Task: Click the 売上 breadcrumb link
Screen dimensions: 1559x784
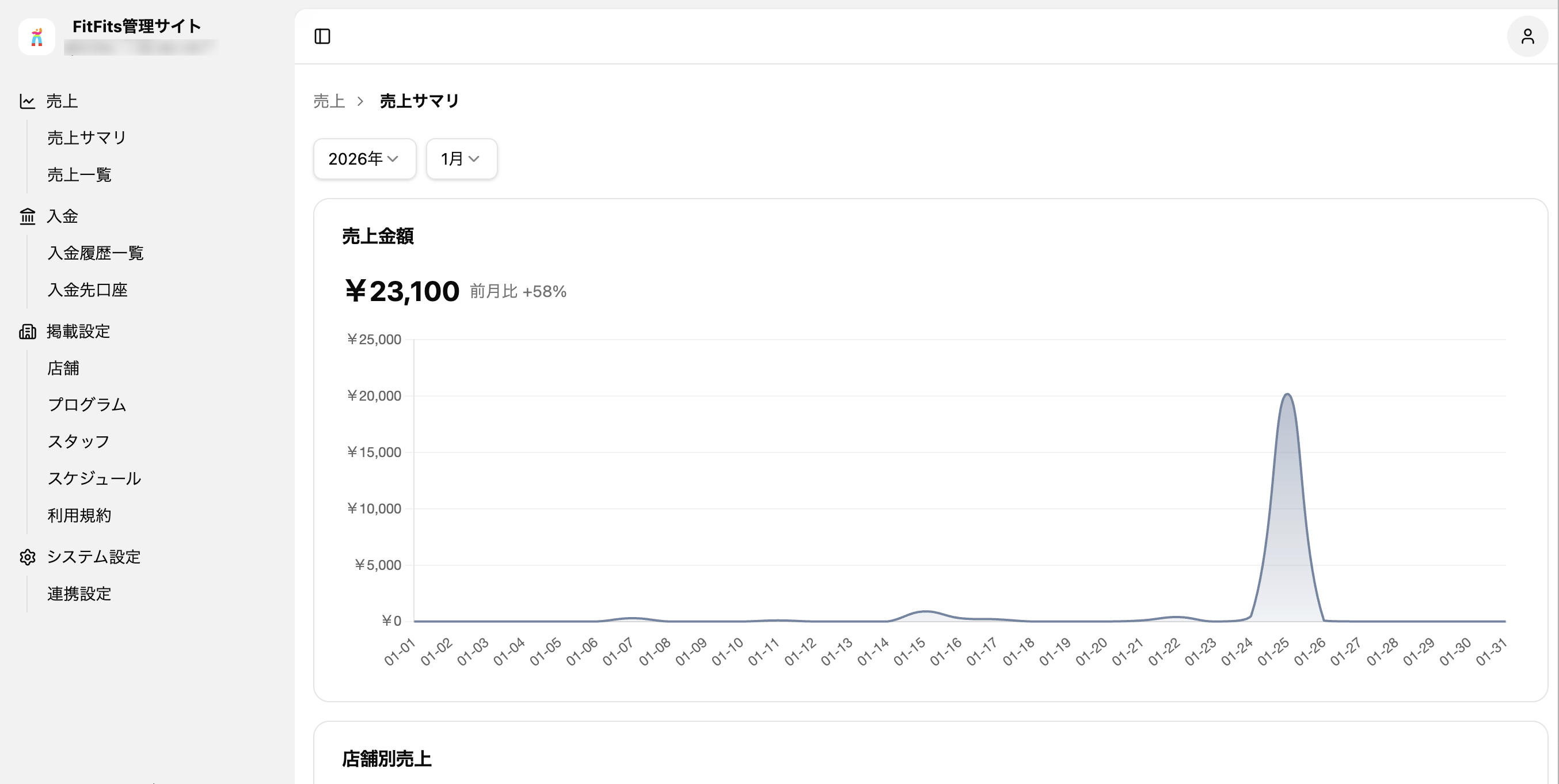Action: coord(329,101)
